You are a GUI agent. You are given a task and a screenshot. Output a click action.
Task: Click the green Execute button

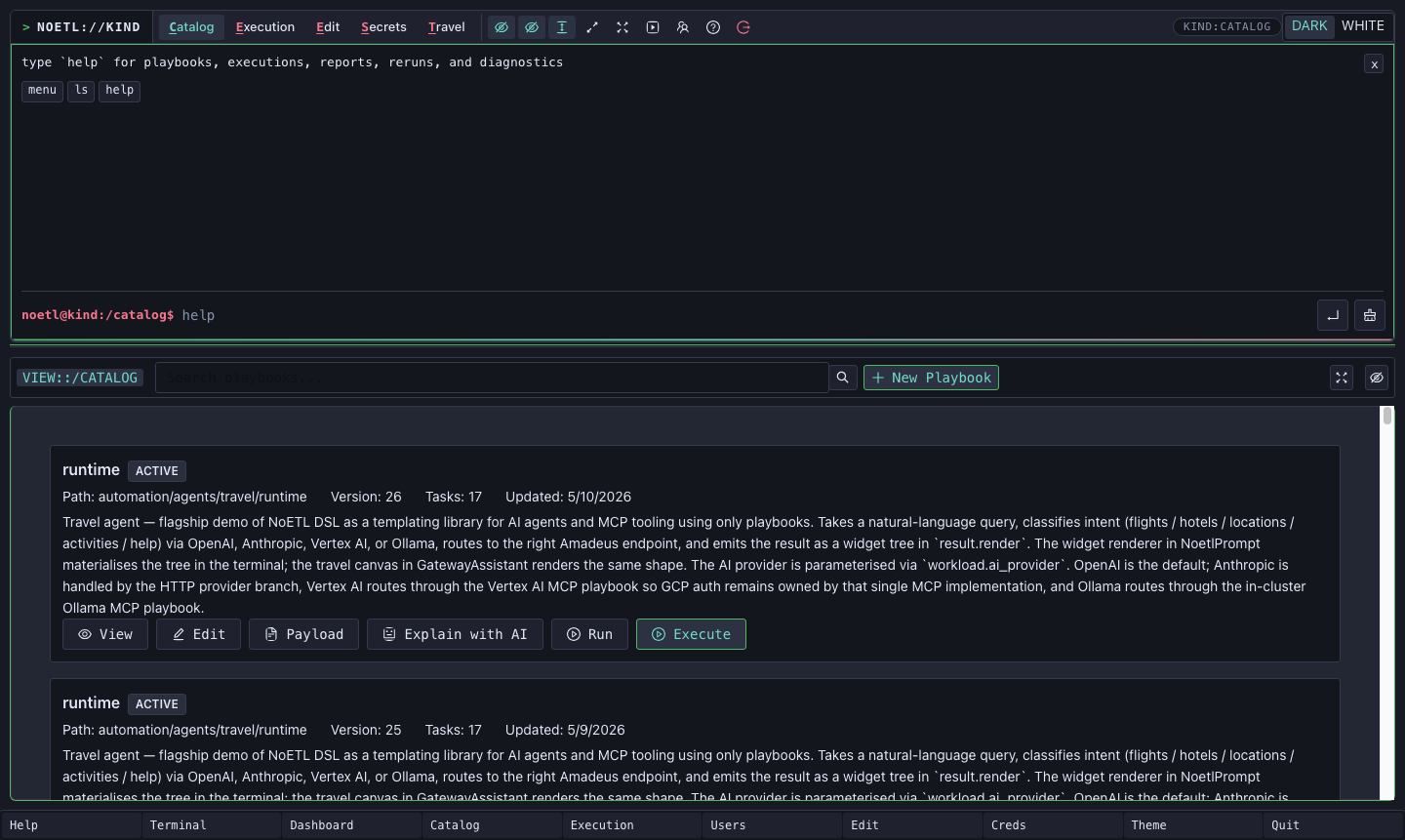(x=691, y=634)
